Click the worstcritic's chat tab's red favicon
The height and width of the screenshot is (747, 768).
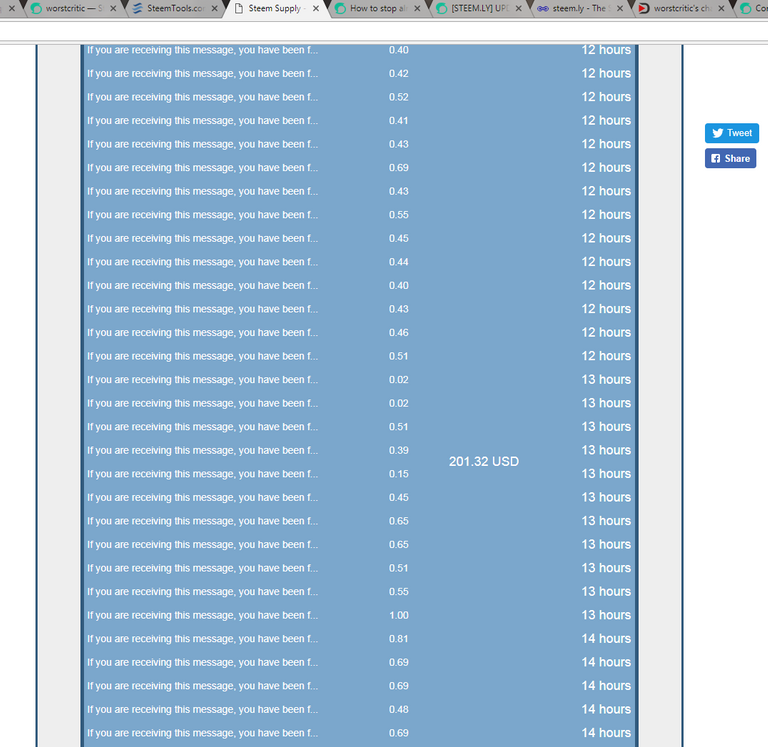point(644,8)
